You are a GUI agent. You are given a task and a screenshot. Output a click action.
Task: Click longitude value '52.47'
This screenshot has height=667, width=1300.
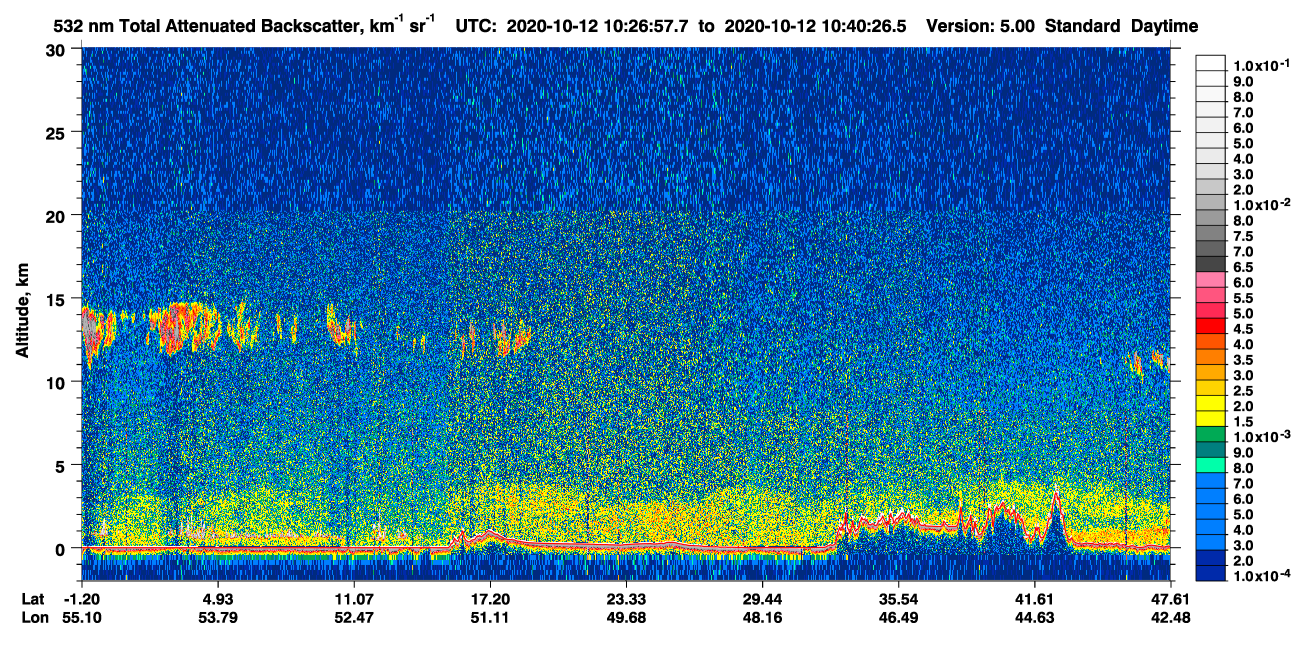(353, 617)
